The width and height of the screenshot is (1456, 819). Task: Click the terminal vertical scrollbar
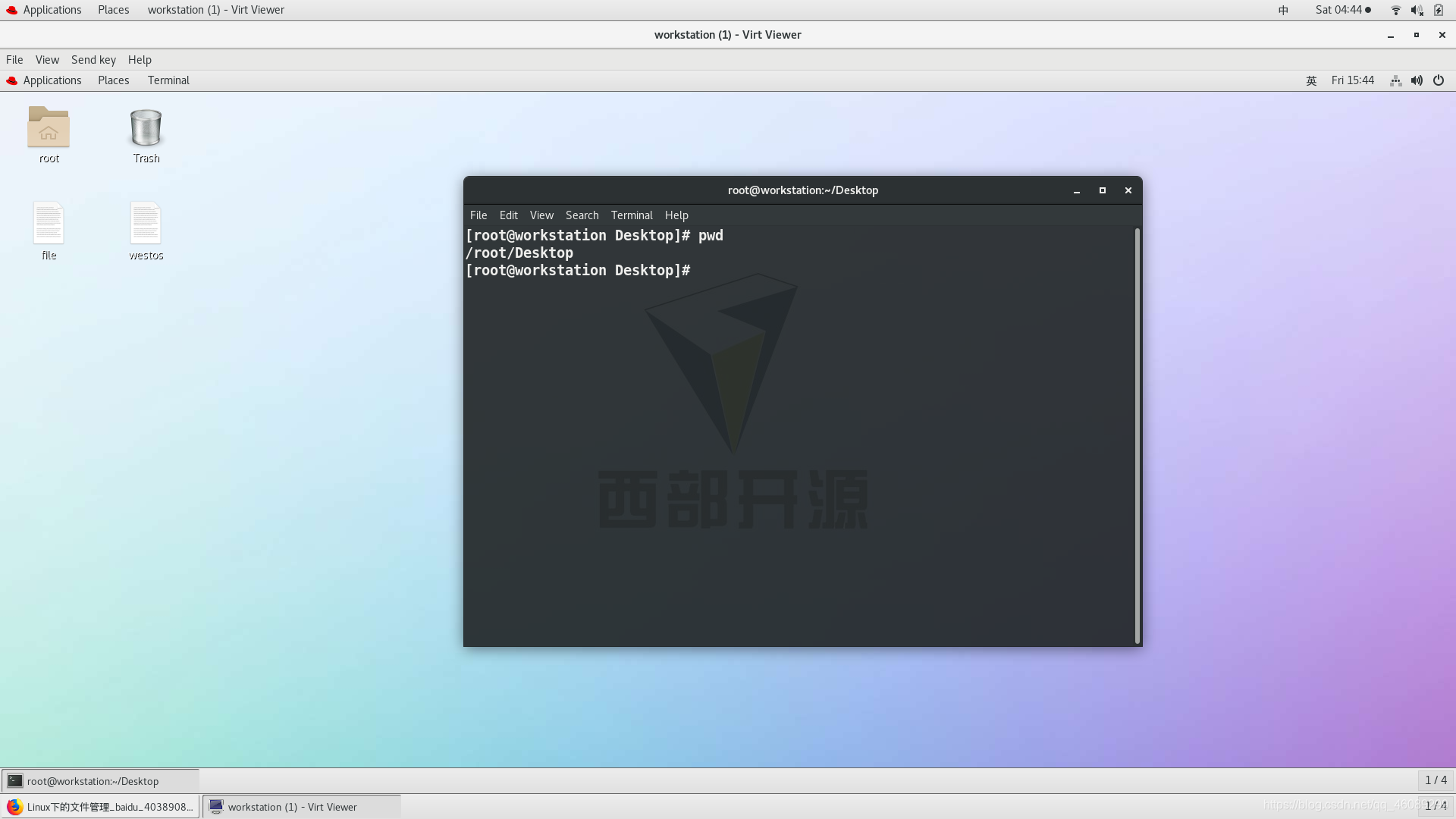(1137, 435)
